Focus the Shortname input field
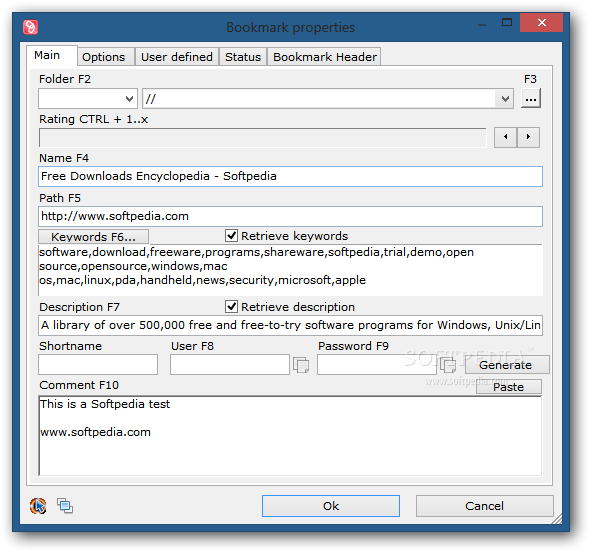This screenshot has width=590, height=552. click(98, 364)
